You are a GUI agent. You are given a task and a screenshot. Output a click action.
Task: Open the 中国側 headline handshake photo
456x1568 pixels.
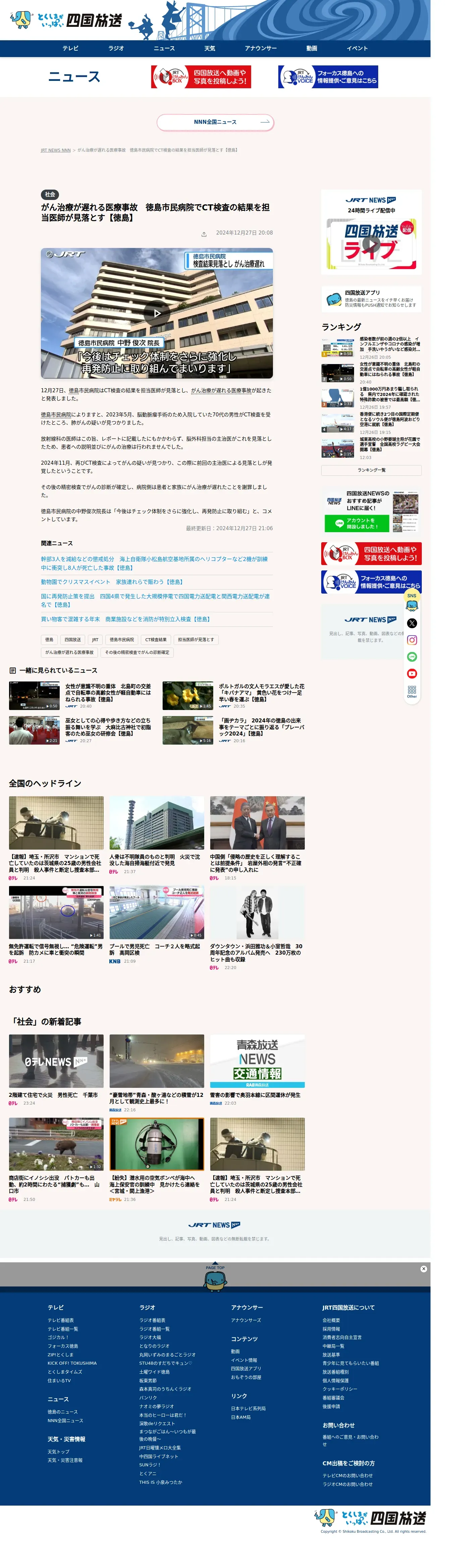[x=257, y=823]
